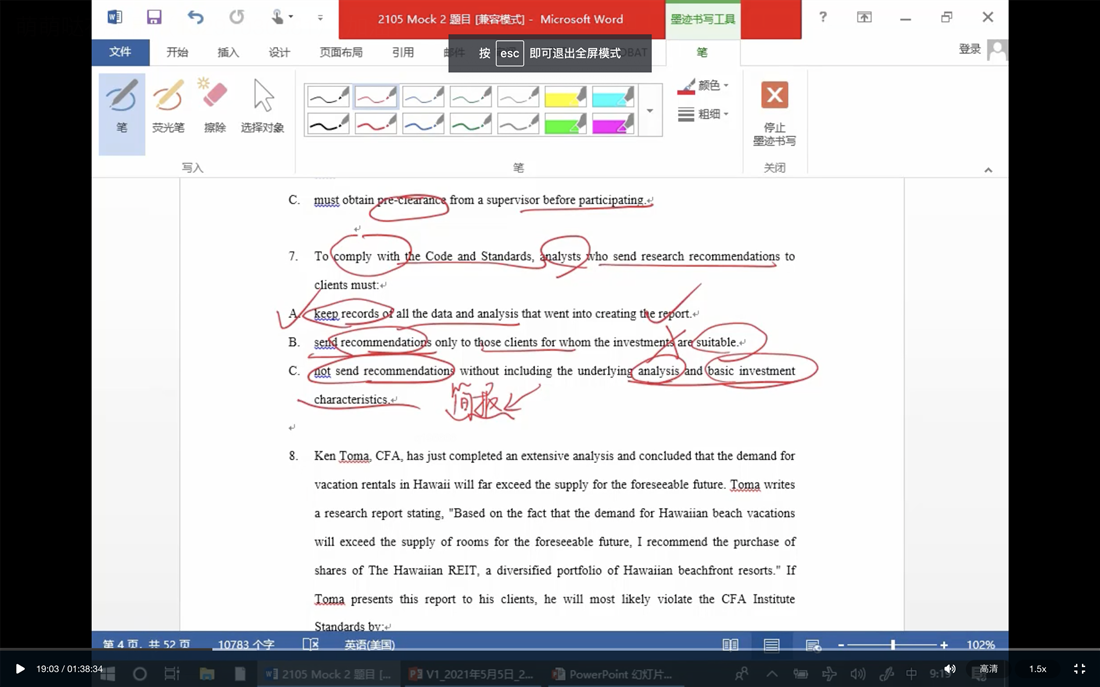The height and width of the screenshot is (687, 1100).
Task: Switch to Read Mode view
Action: click(x=730, y=645)
